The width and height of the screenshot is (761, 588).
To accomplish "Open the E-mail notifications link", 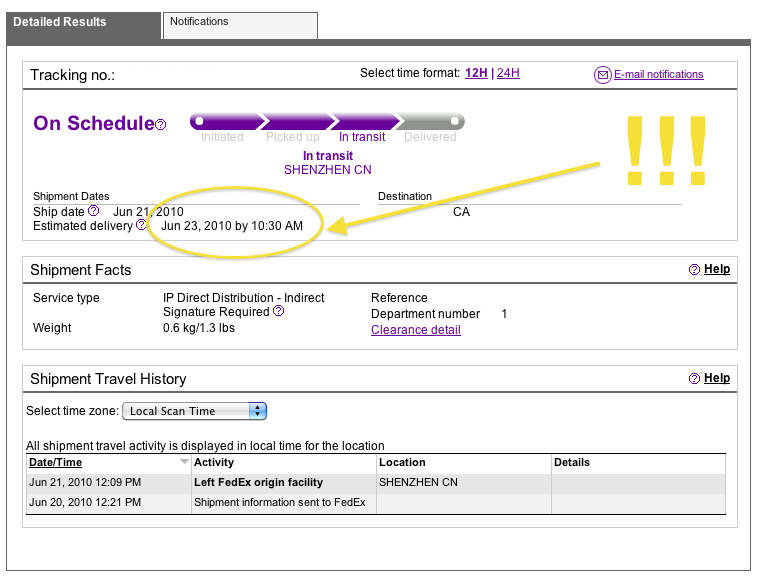I will (x=658, y=75).
